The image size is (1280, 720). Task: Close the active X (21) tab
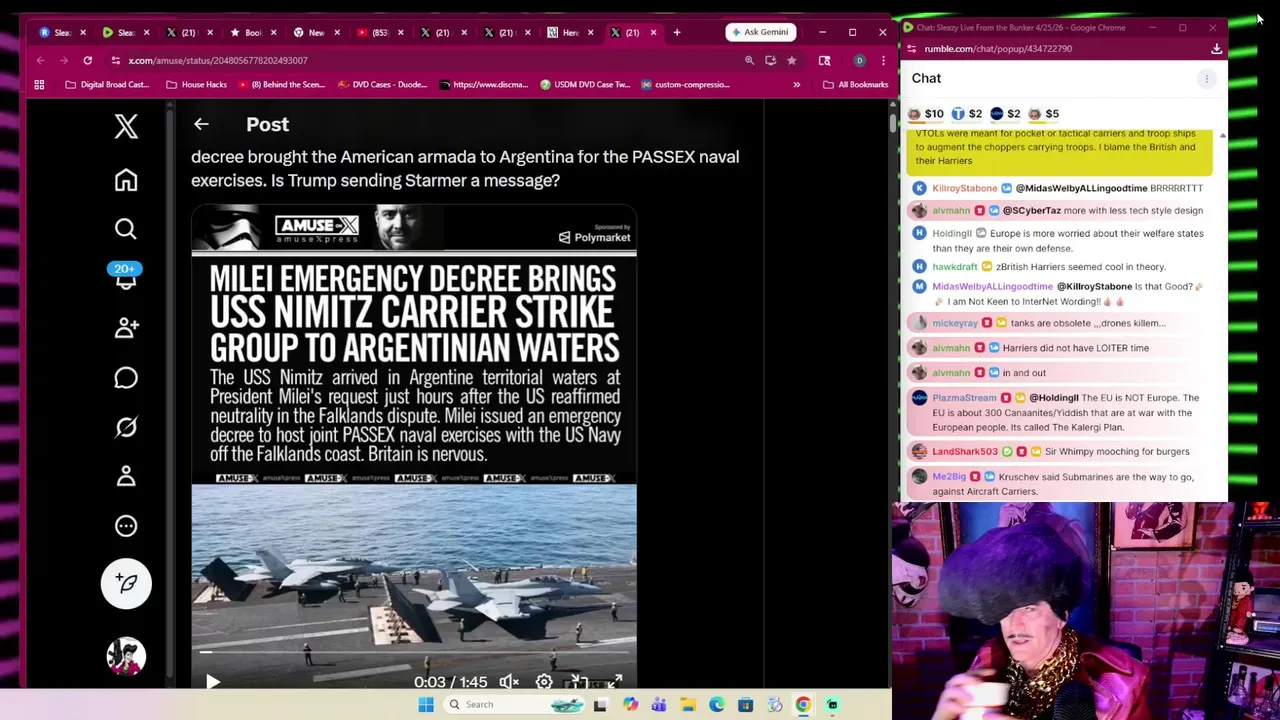[654, 32]
